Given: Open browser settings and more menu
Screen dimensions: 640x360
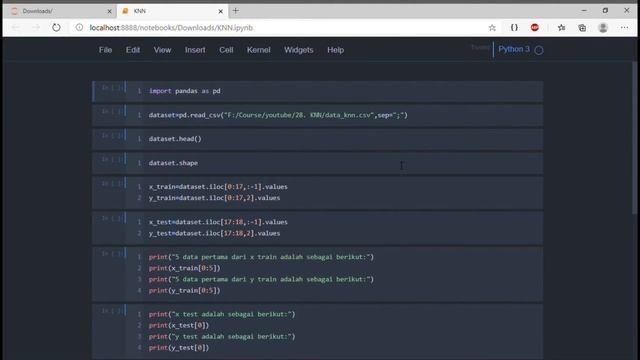Looking at the screenshot, I should (624, 28).
